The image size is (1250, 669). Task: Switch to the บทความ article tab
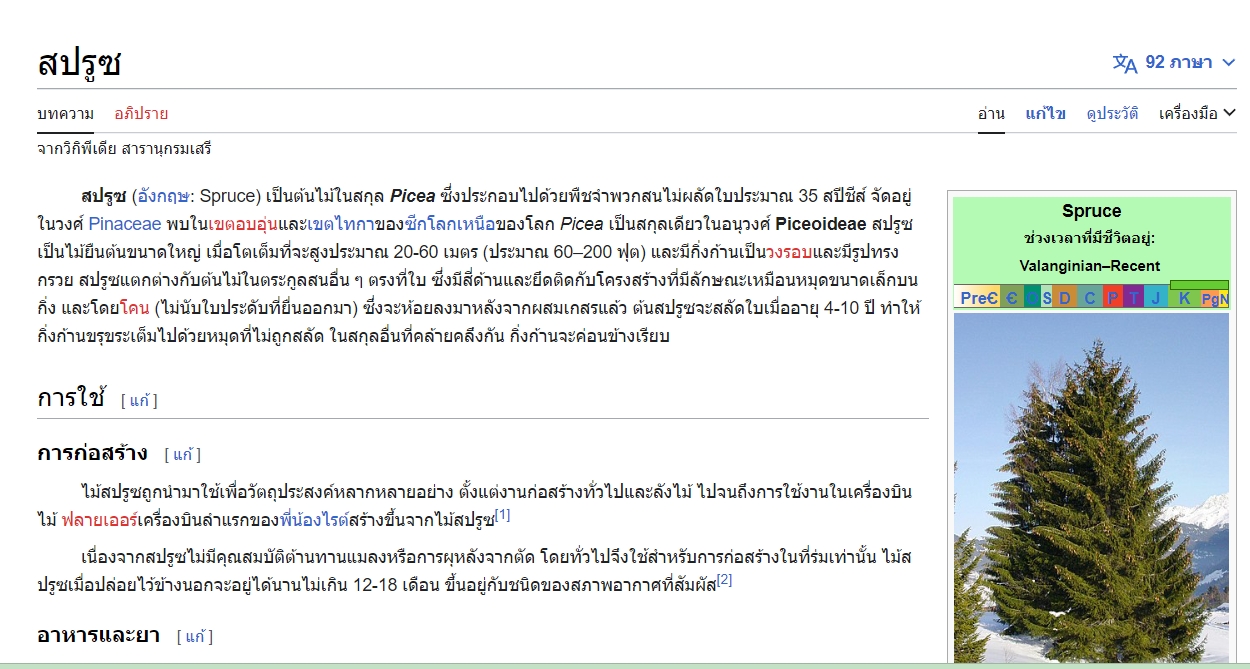point(65,113)
